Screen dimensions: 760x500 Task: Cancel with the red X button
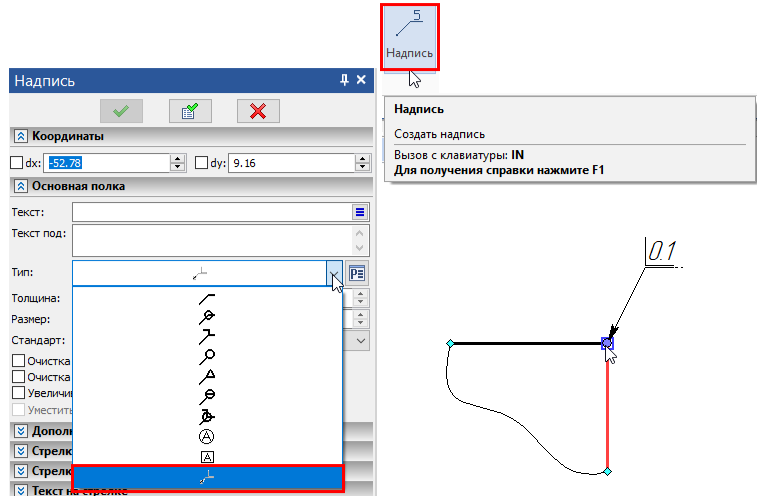click(257, 111)
